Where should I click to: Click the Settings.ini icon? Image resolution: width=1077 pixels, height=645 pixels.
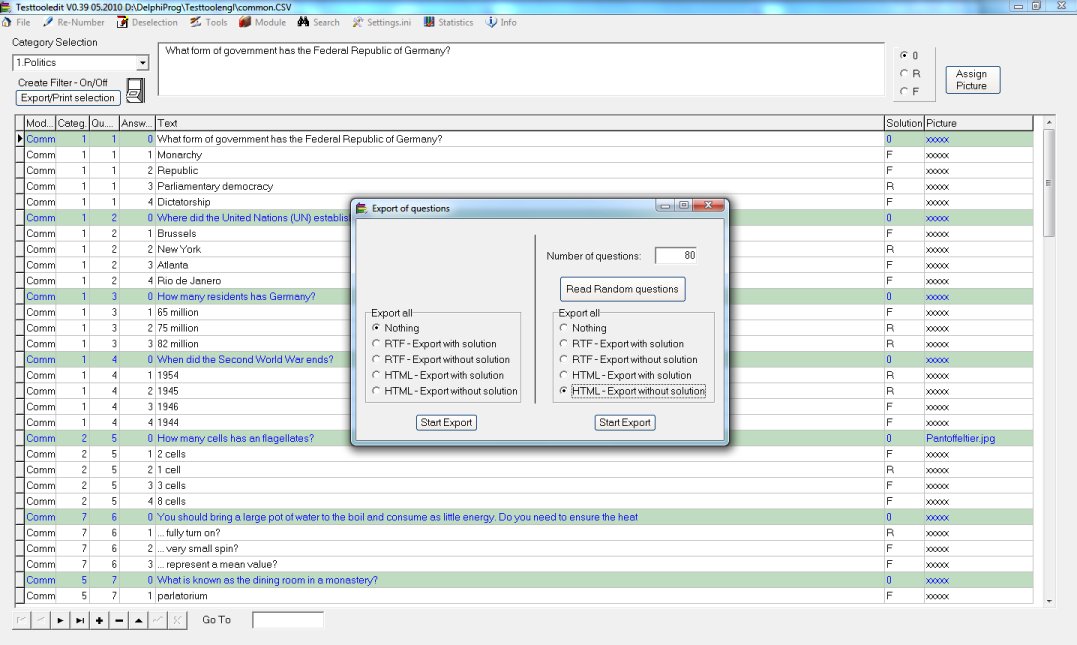click(x=358, y=22)
